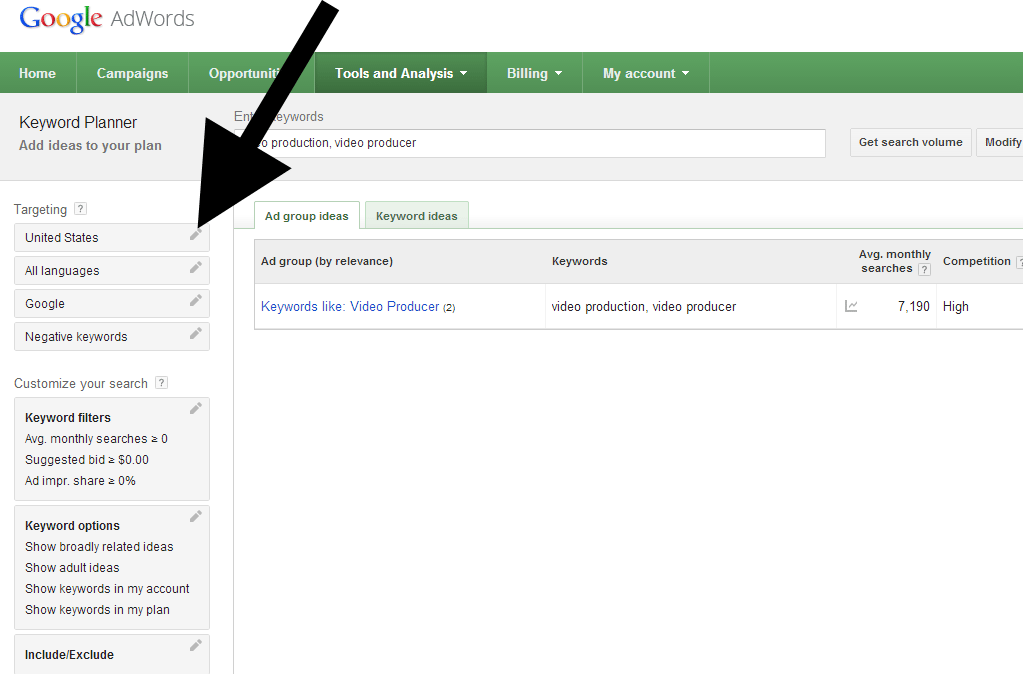
Task: Edit Keyword options with pencil icon
Action: [196, 517]
